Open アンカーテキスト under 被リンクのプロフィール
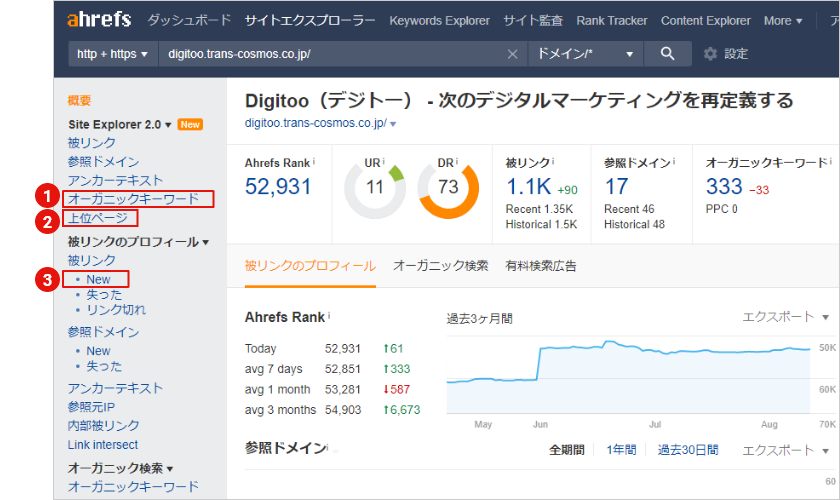Viewport: 840px width, 500px height. [115, 388]
